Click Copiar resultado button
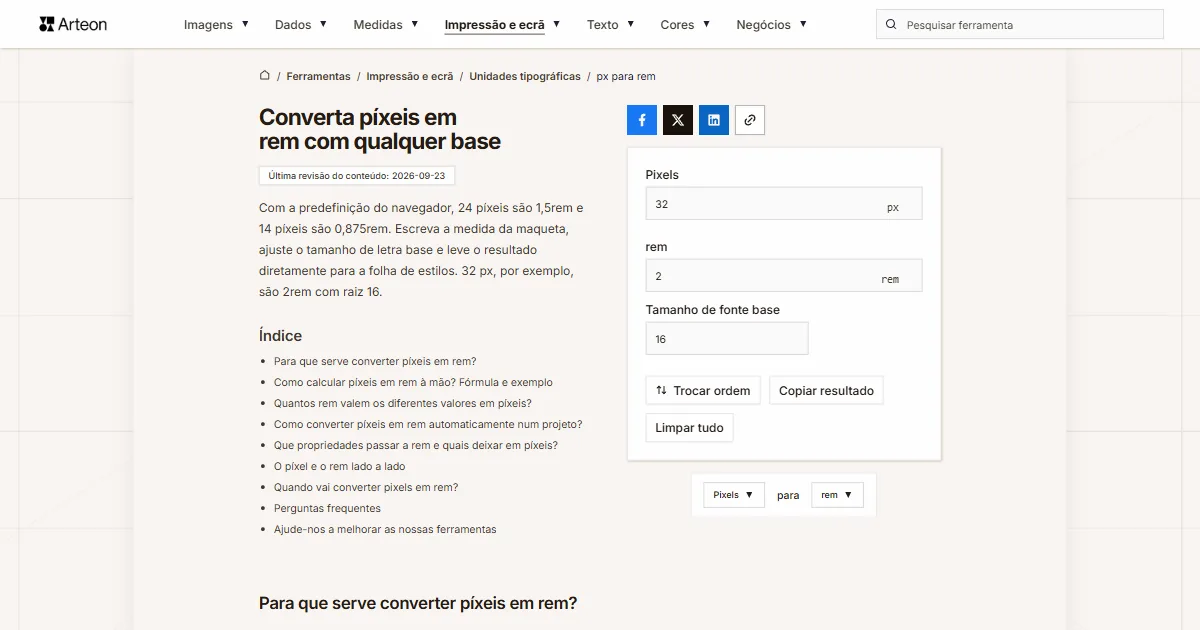1200x630 pixels. 826,390
